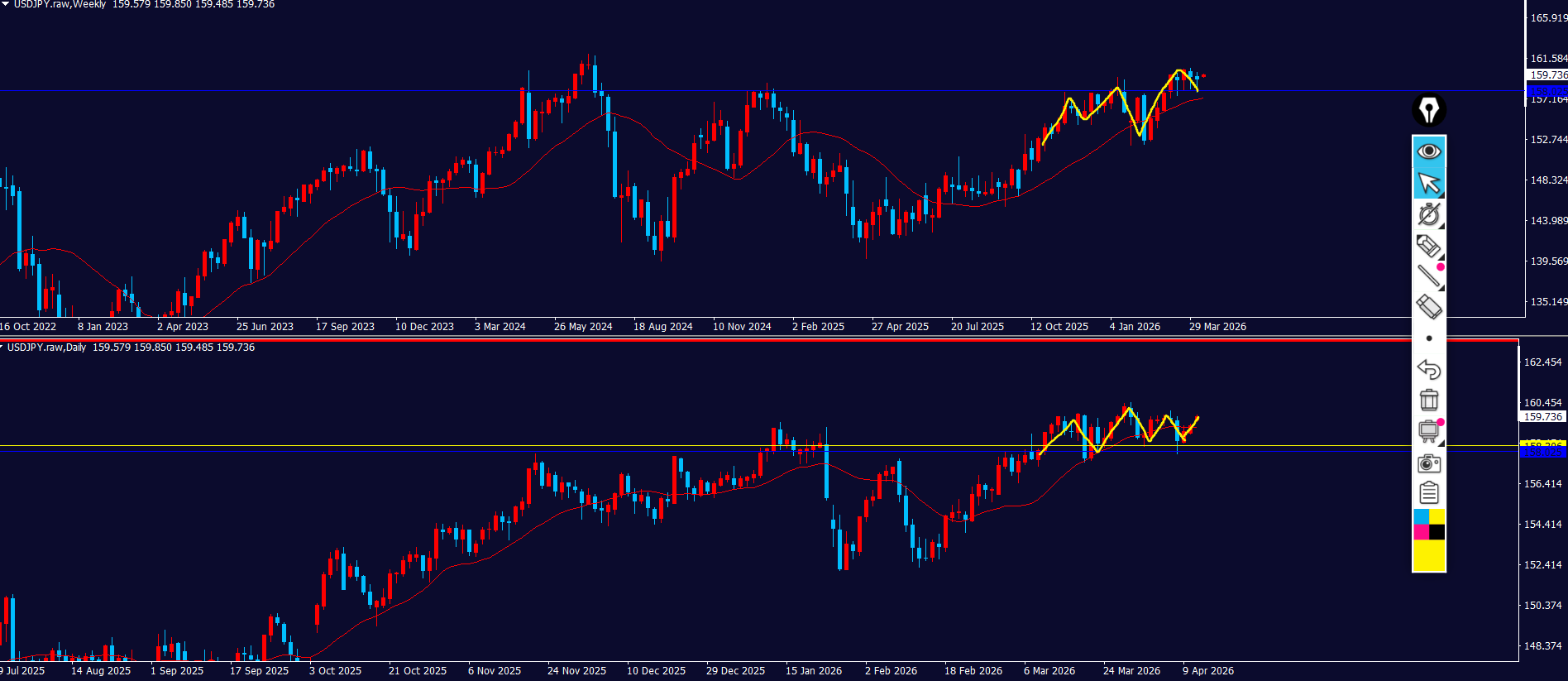Take a screenshot with the camera icon
This screenshot has width=1568, height=681.
(x=1428, y=463)
